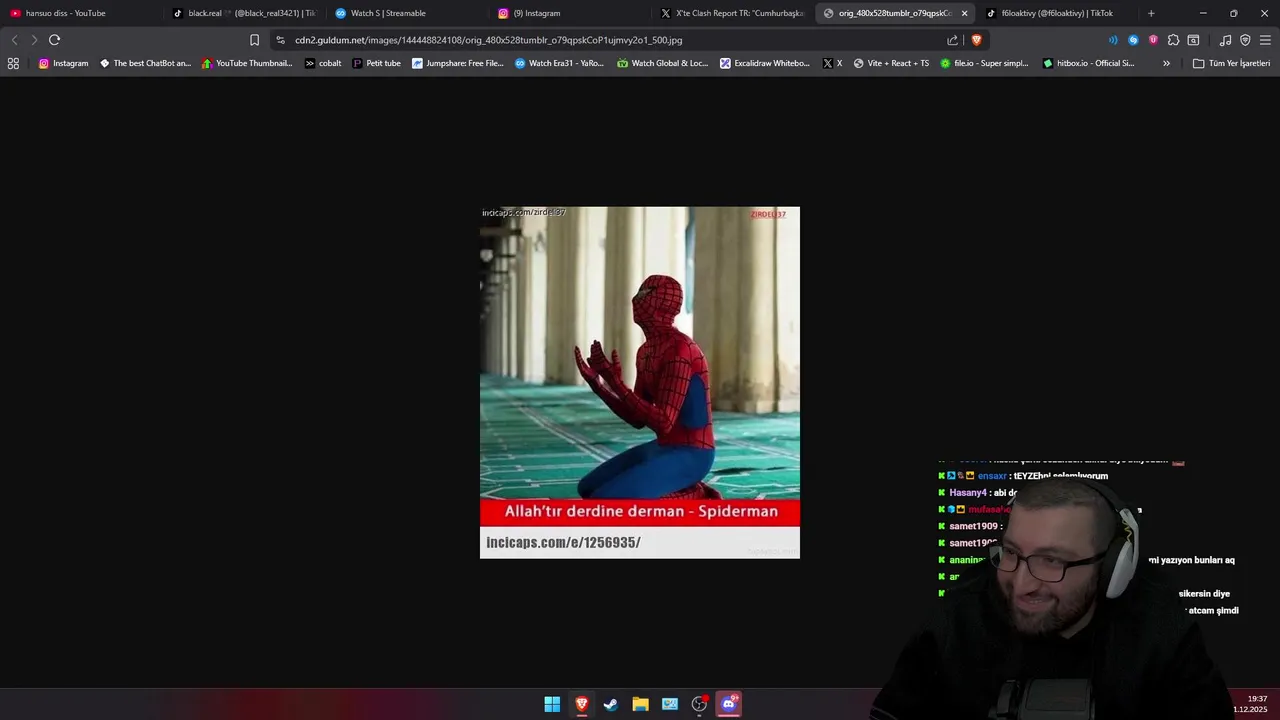1280x720 pixels.
Task: Open site settings icon beside the URL
Action: coord(280,40)
